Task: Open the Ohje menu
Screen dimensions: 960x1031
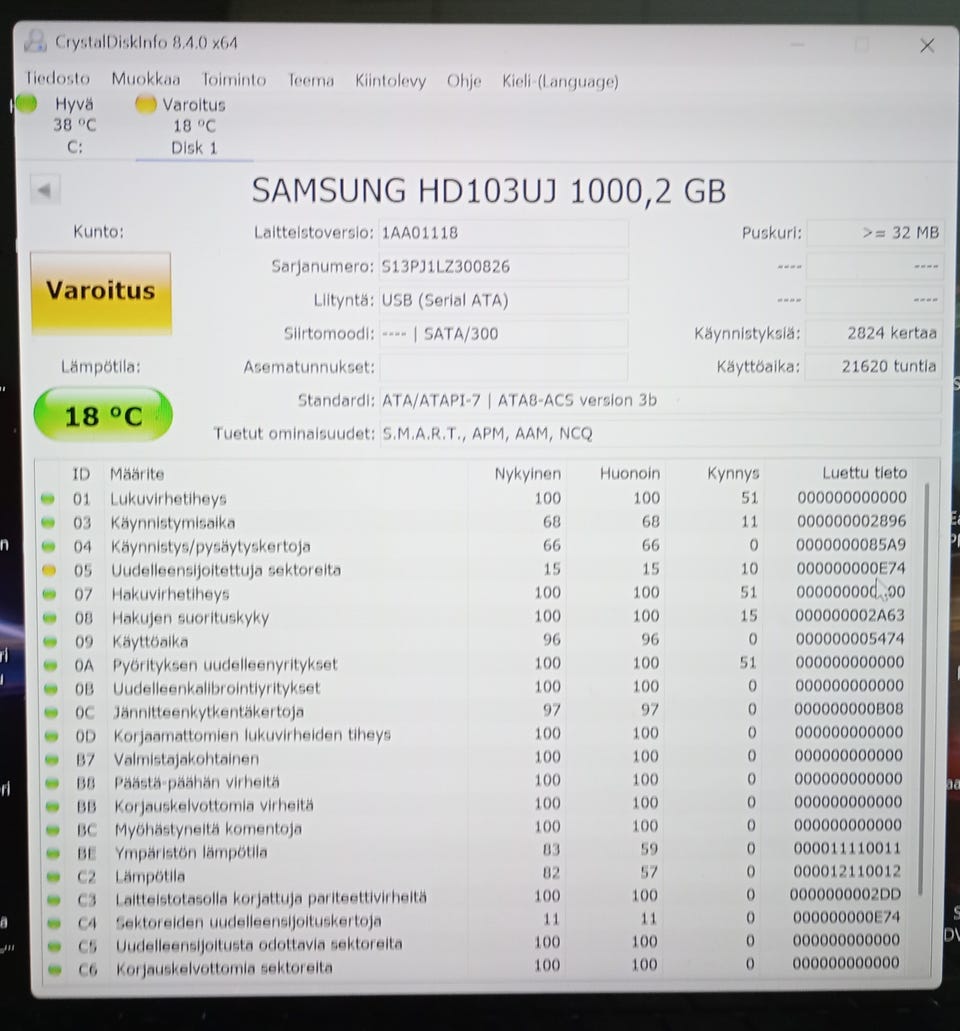Action: point(464,81)
